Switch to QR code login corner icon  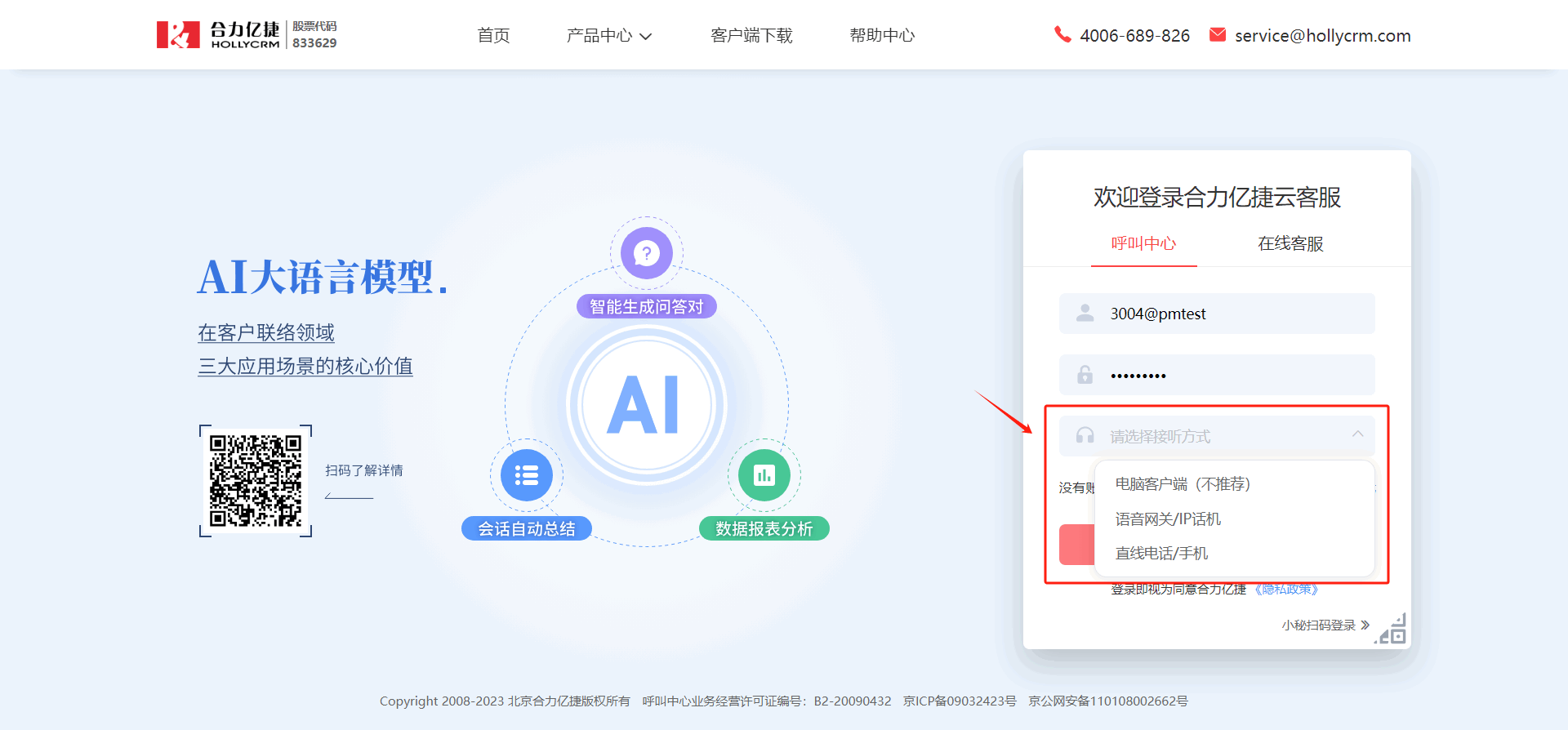(x=1392, y=630)
